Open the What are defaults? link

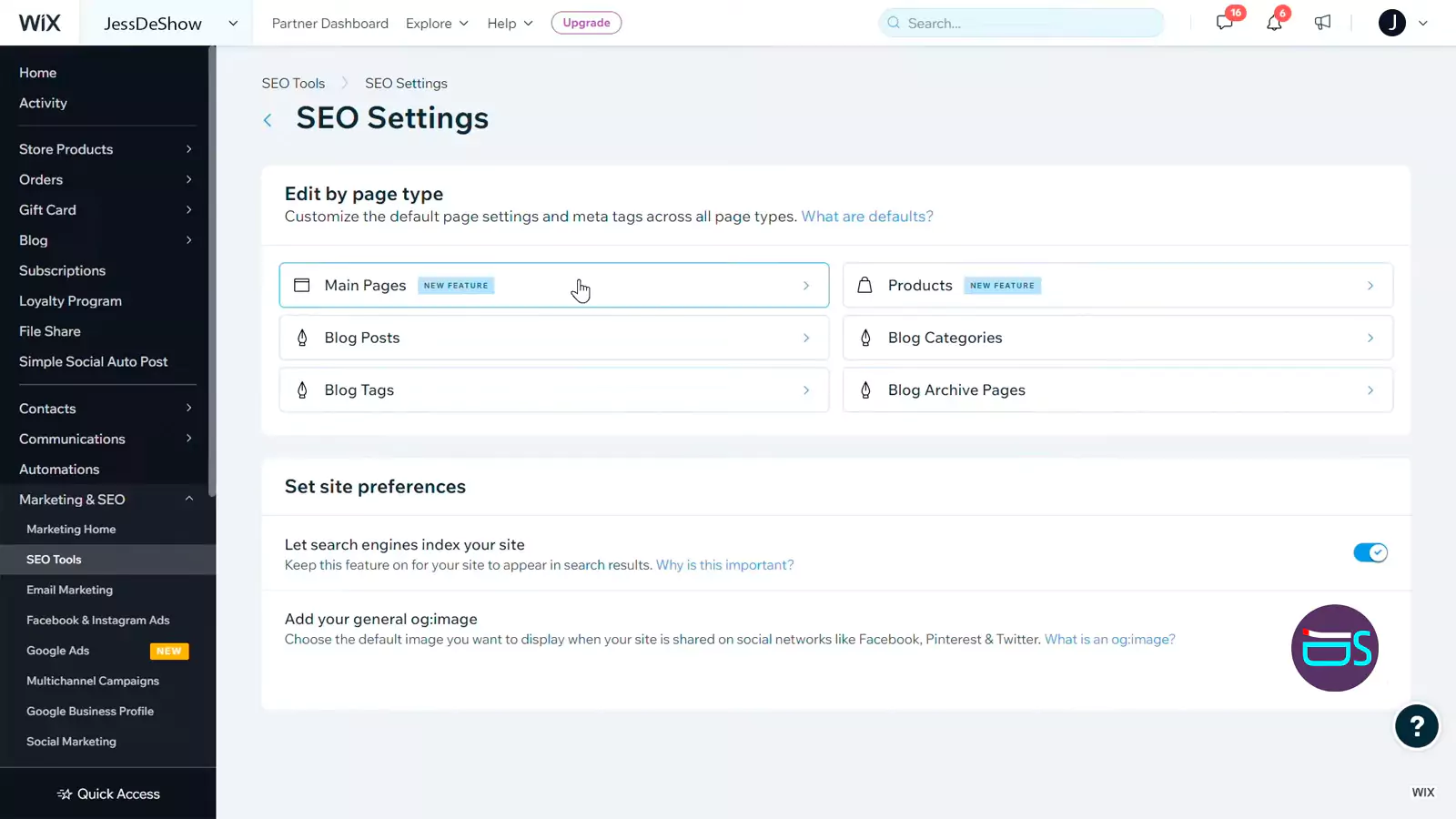coord(867,217)
